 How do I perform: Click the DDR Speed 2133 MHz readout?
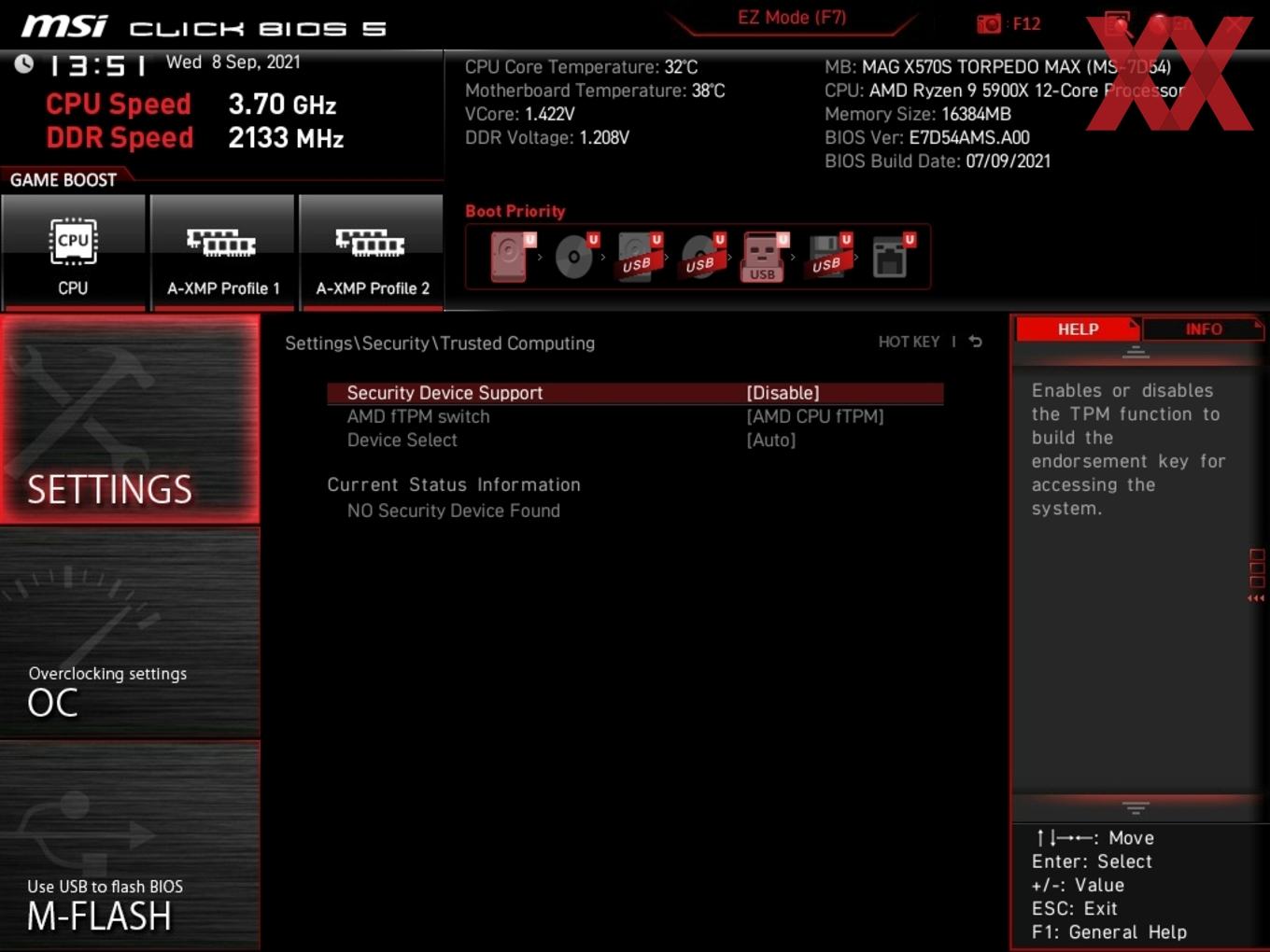(x=195, y=137)
